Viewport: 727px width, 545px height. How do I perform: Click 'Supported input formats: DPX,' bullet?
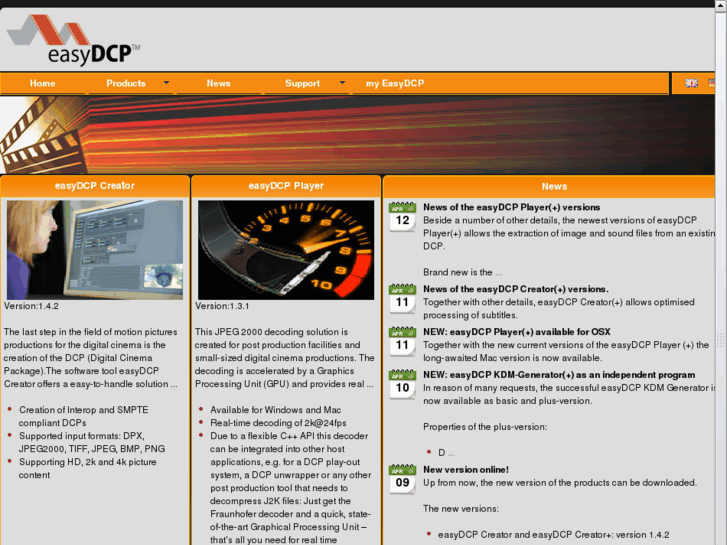coord(82,436)
